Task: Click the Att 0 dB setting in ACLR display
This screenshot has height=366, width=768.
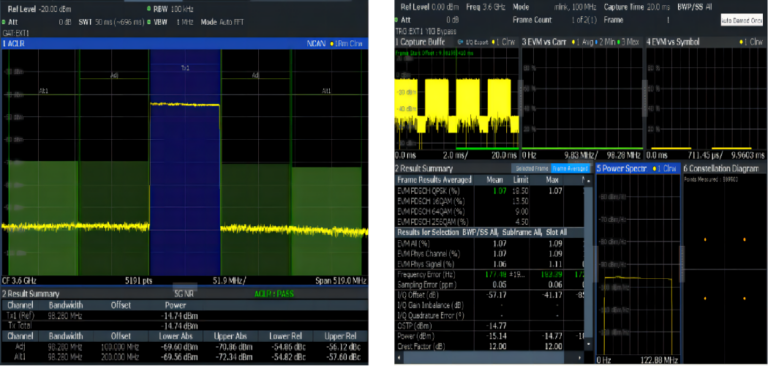Action: coord(37,22)
